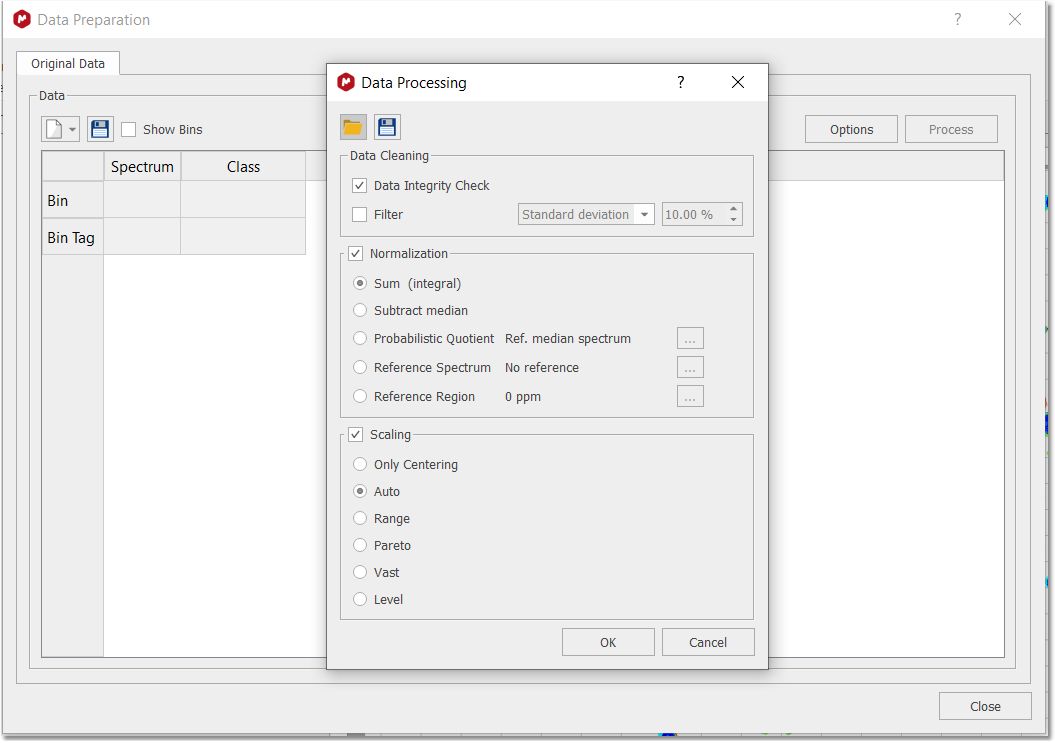Viewport: 1055px width, 743px height.
Task: Click the 10.00 % filter value field
Action: click(x=692, y=215)
